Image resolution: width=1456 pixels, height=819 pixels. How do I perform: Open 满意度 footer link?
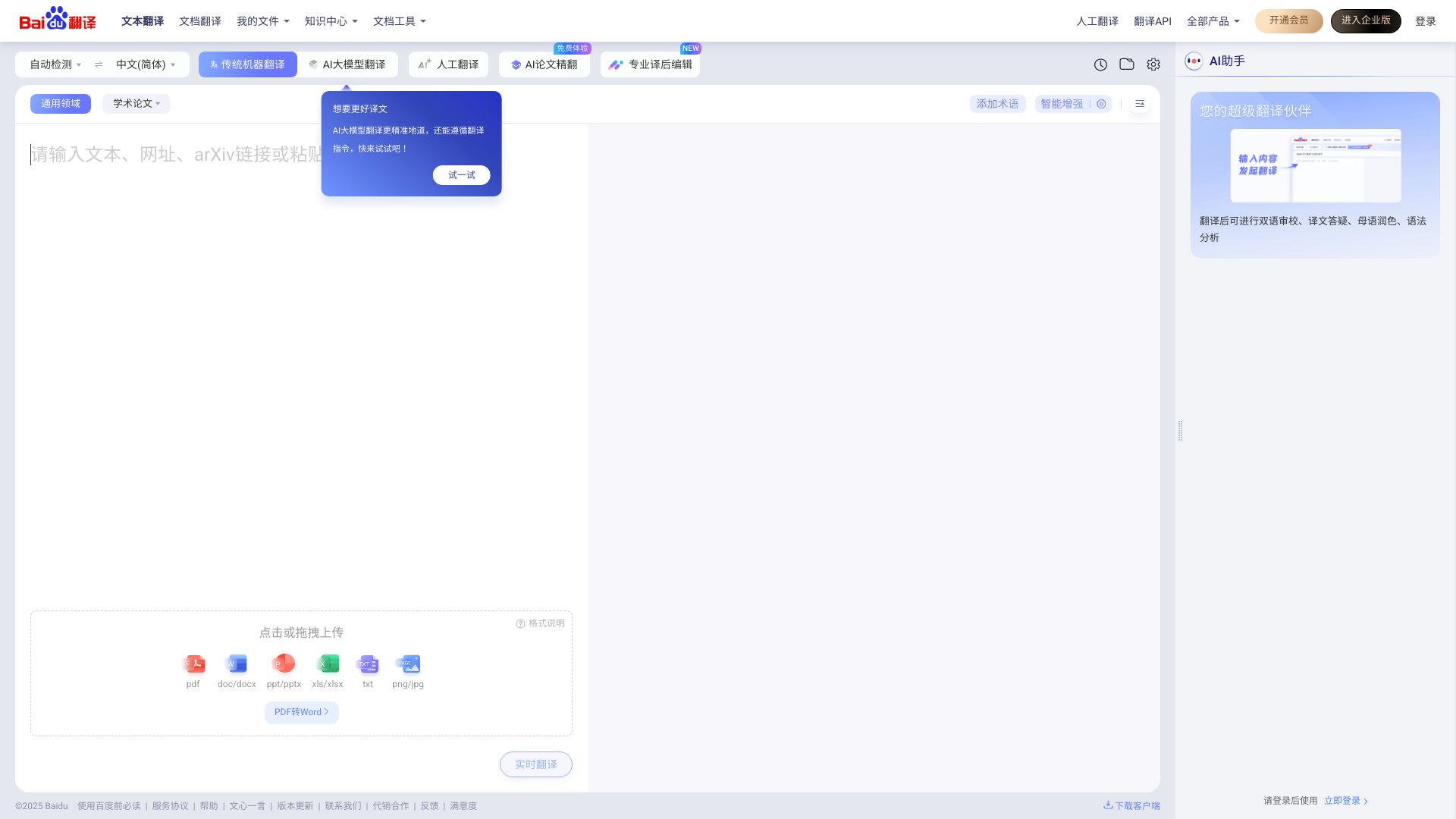pyautogui.click(x=463, y=806)
